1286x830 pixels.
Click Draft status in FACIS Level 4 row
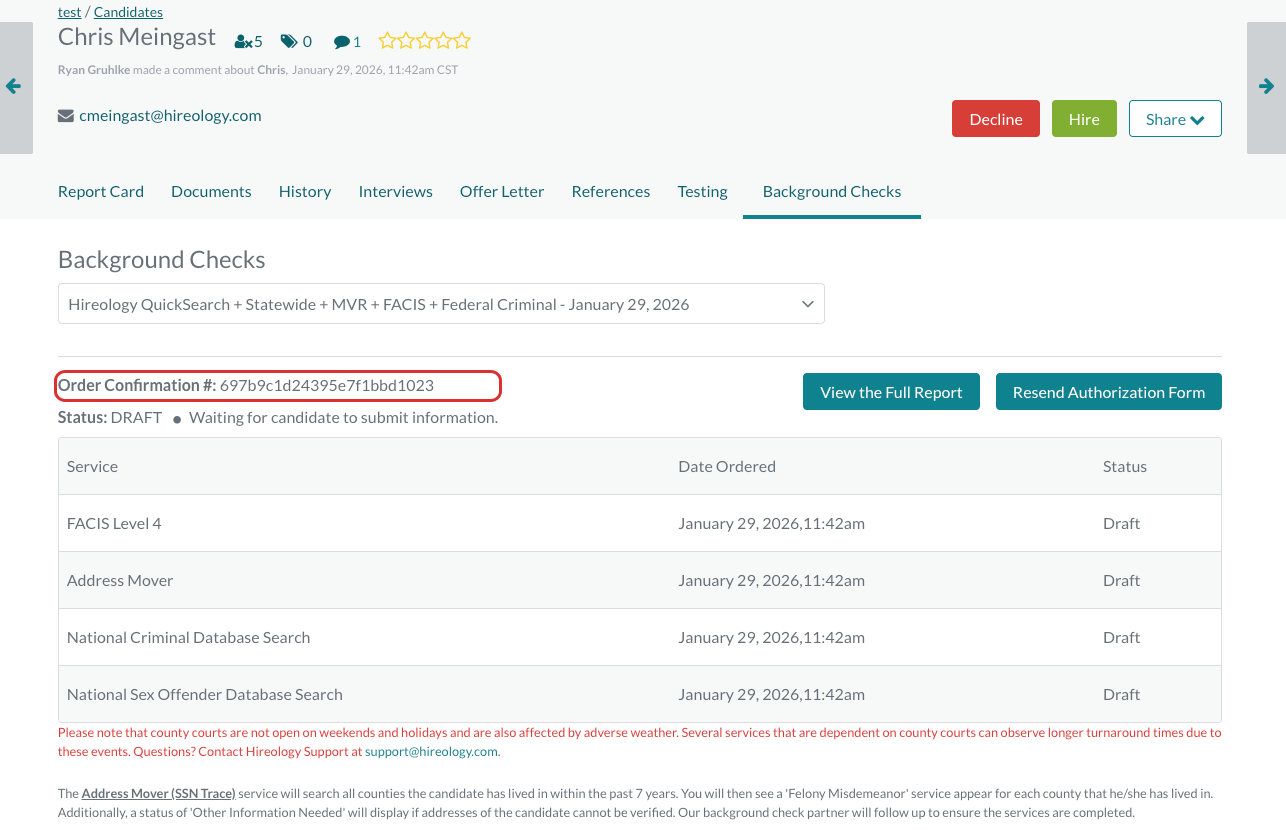click(1122, 523)
